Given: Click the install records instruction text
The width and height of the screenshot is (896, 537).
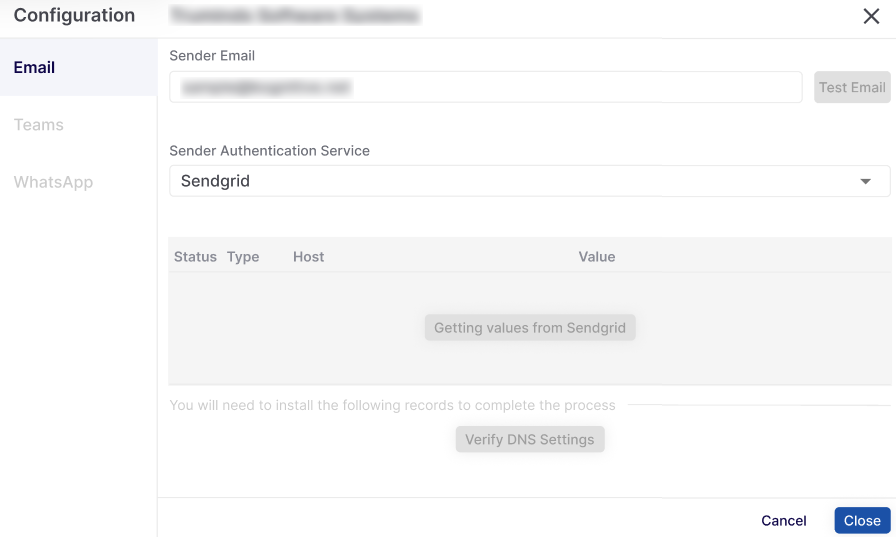Looking at the screenshot, I should (392, 406).
